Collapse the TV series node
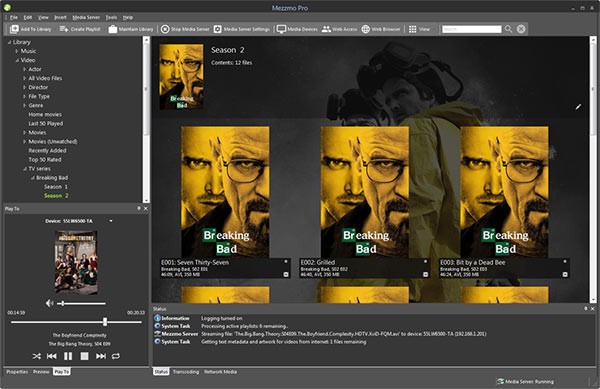Screen dimensions: 600x389 point(24,169)
